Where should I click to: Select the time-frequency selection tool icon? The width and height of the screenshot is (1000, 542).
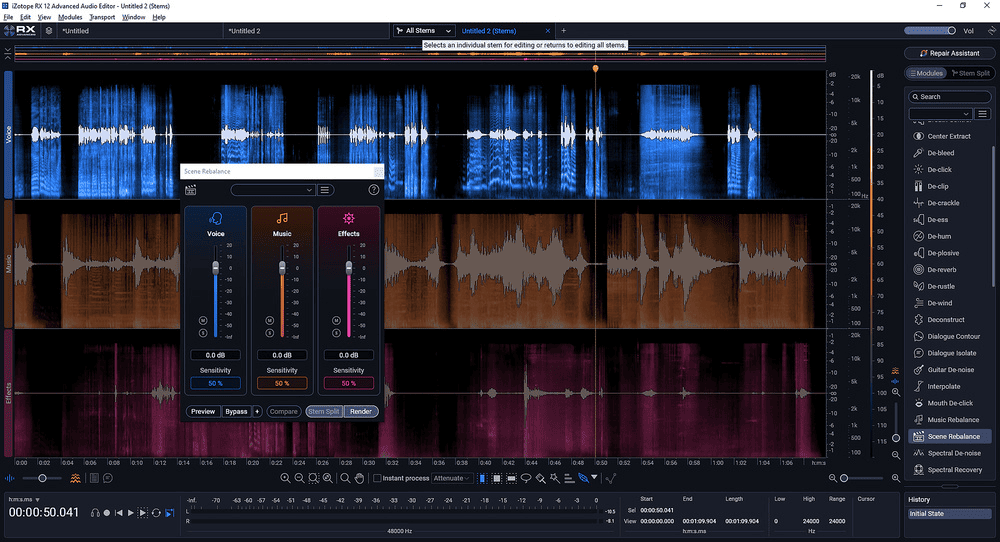497,478
